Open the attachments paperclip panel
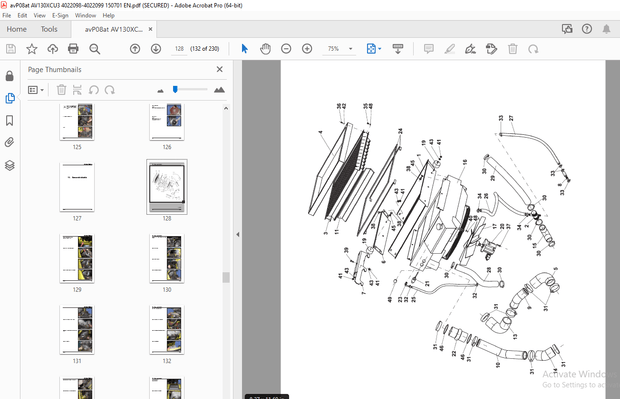The image size is (620, 399). pyautogui.click(x=9, y=142)
